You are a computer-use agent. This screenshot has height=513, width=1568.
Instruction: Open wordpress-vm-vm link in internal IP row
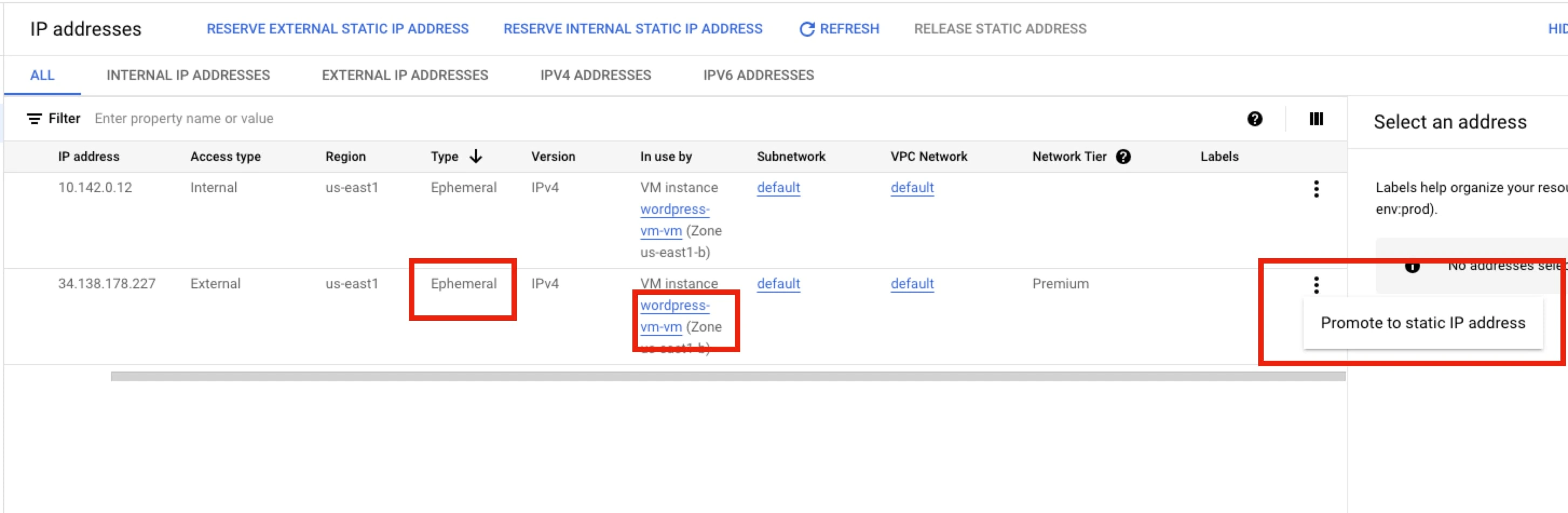(674, 220)
